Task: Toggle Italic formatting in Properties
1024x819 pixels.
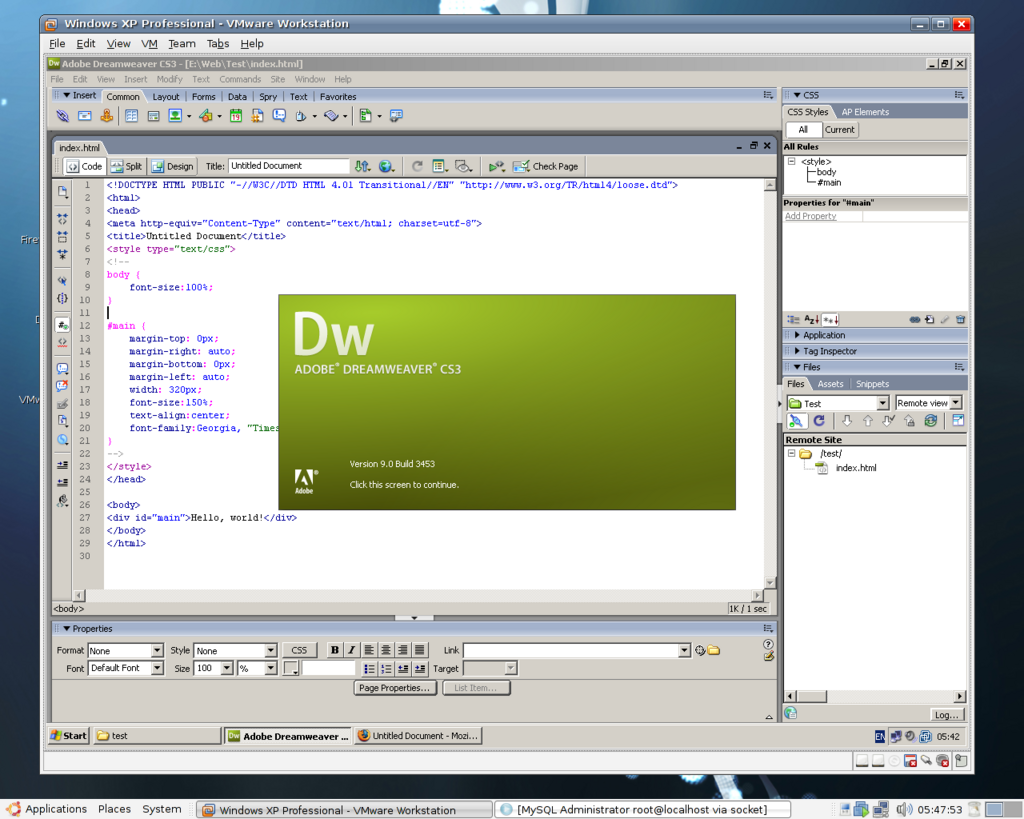Action: pyautogui.click(x=351, y=650)
